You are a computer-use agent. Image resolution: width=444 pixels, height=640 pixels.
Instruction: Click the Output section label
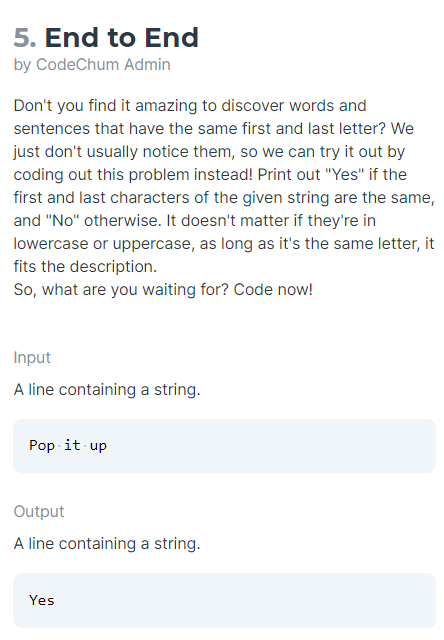pyautogui.click(x=39, y=511)
